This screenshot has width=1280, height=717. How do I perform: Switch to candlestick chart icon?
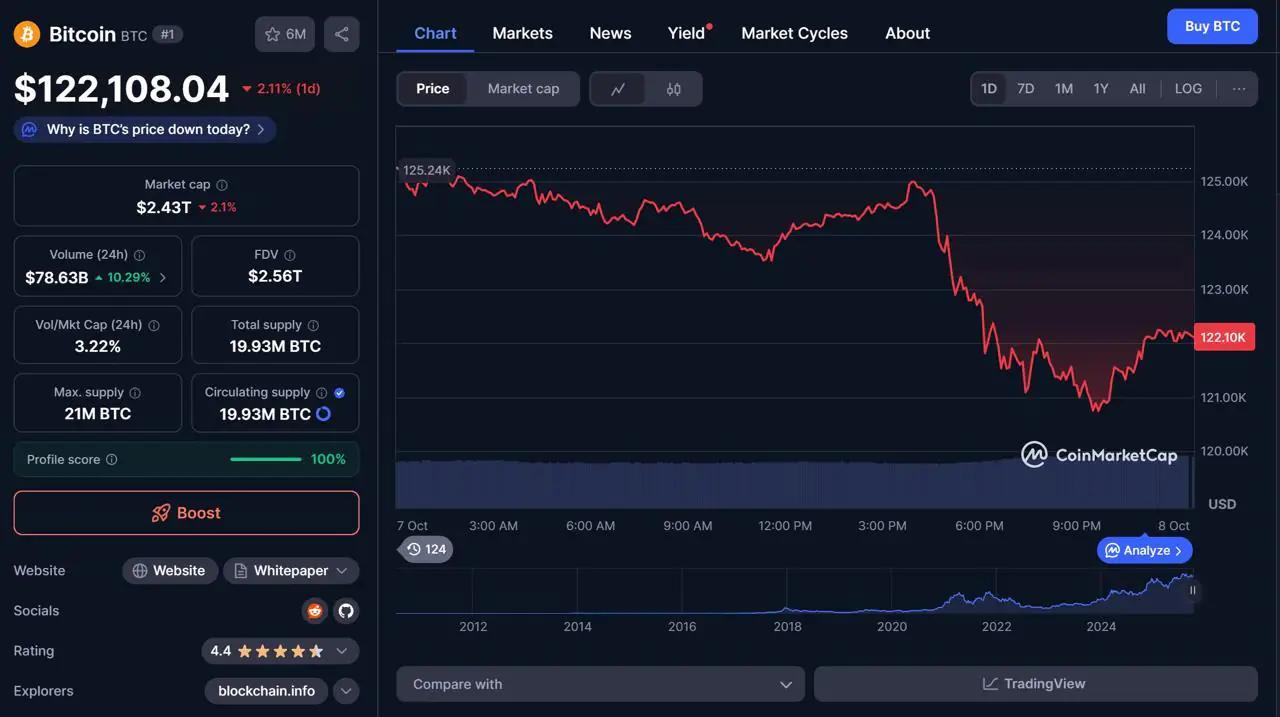click(x=674, y=89)
